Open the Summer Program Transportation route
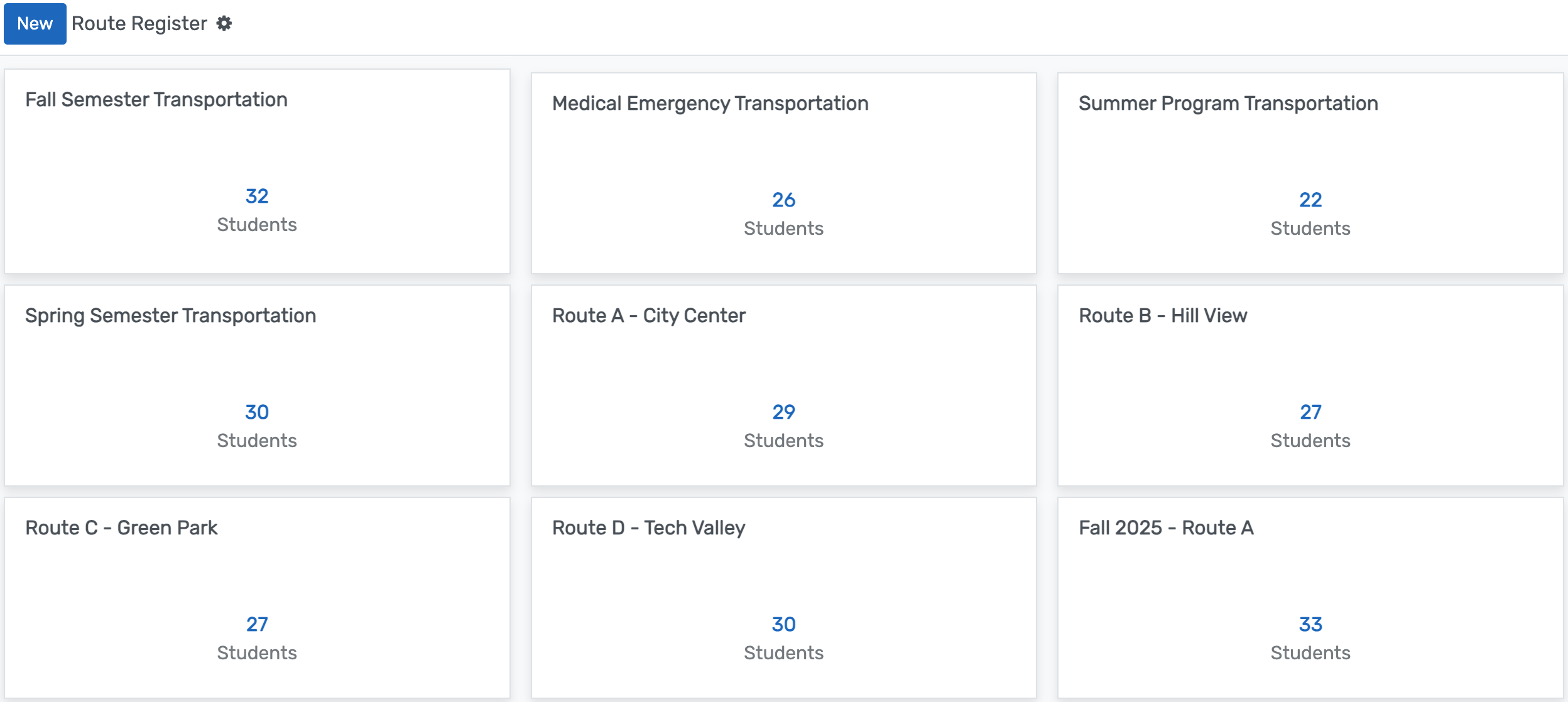Viewport: 1568px width, 702px height. 1227,103
